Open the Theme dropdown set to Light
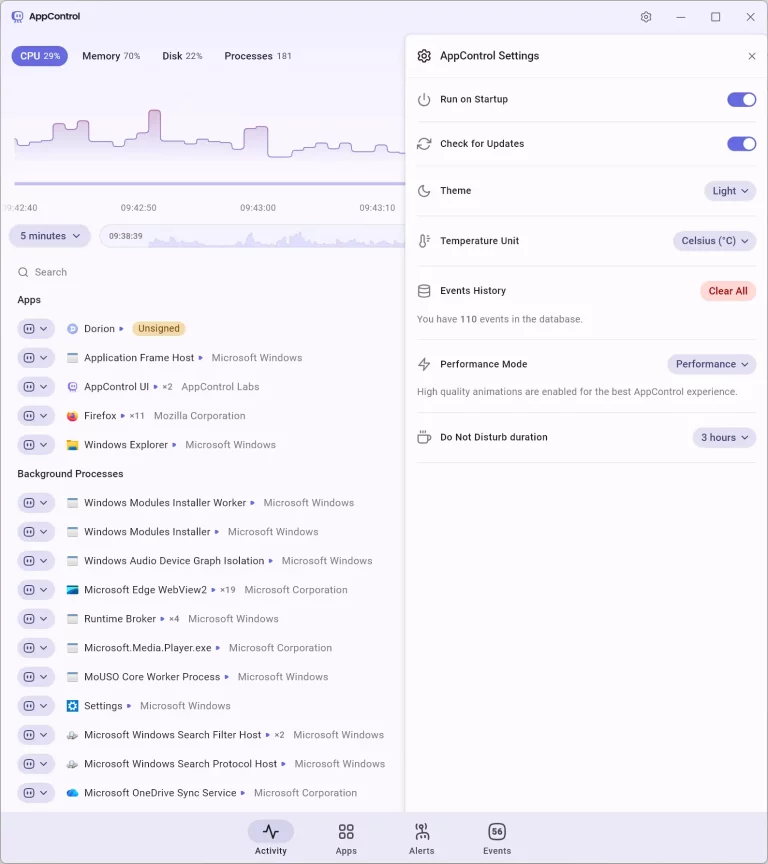The width and height of the screenshot is (768, 864). tap(729, 191)
